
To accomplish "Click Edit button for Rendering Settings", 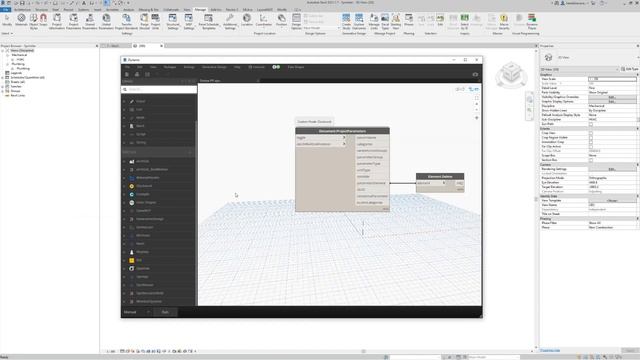I will 612,169.
